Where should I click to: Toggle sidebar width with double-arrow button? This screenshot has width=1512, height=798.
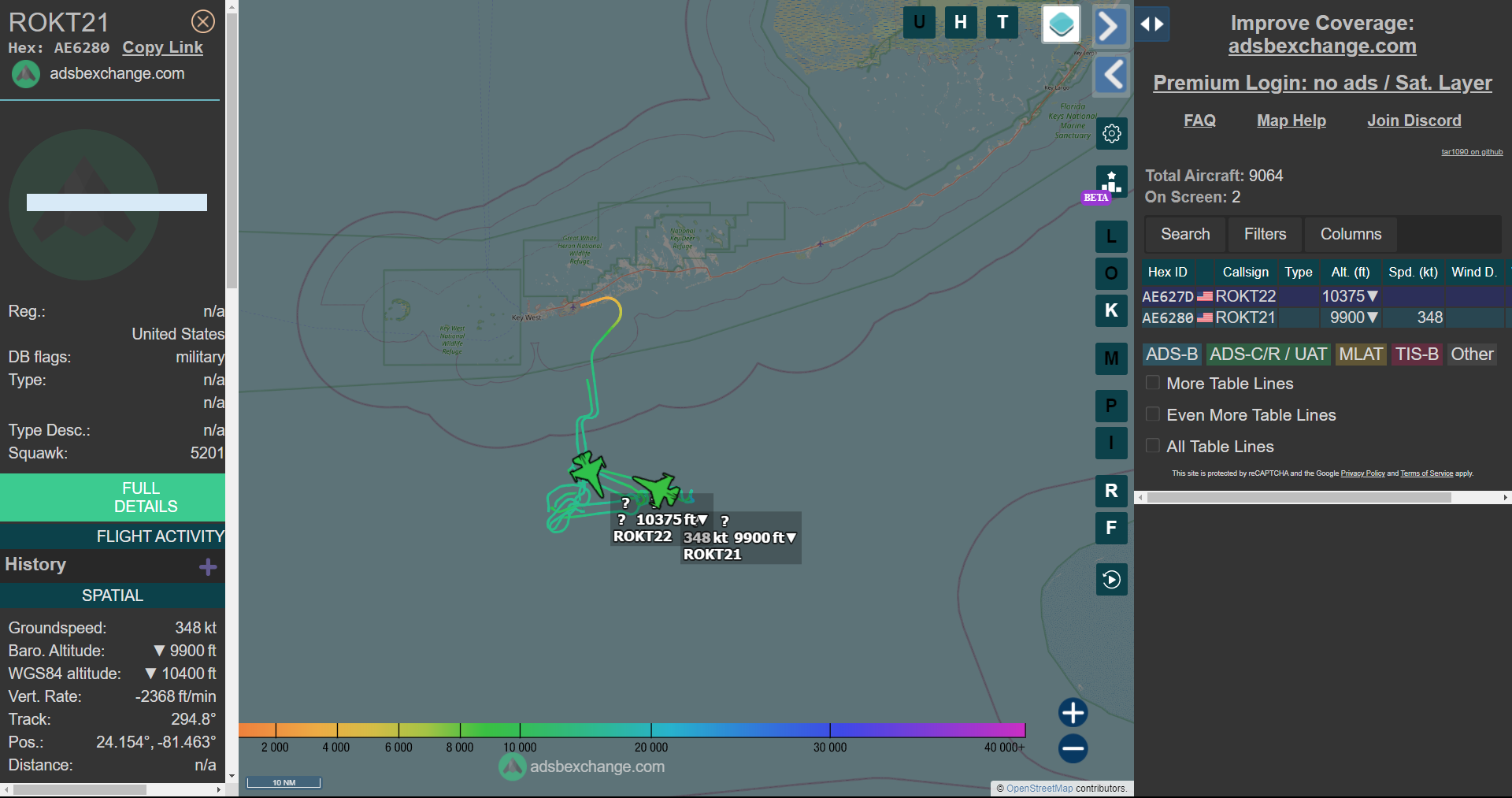tap(1152, 24)
